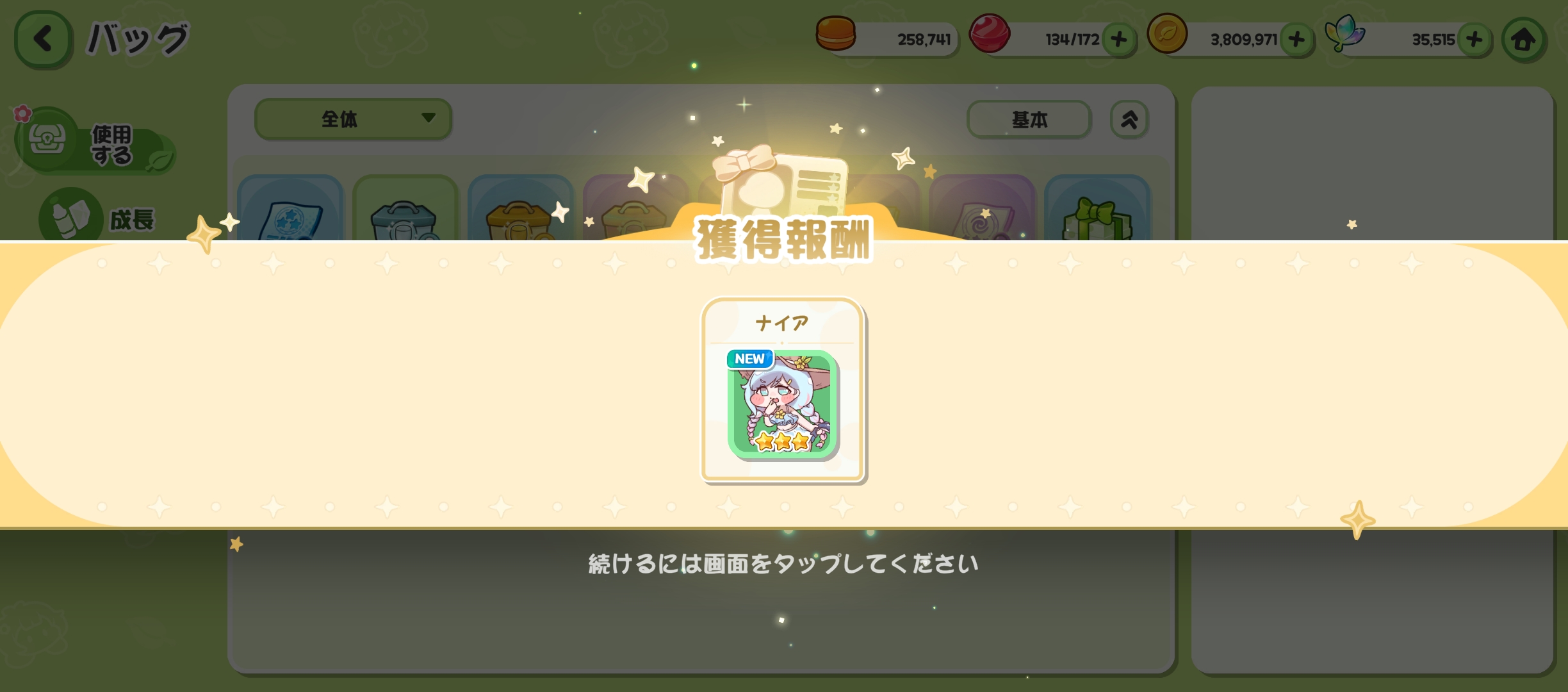Add more butterfly gems

[1474, 40]
